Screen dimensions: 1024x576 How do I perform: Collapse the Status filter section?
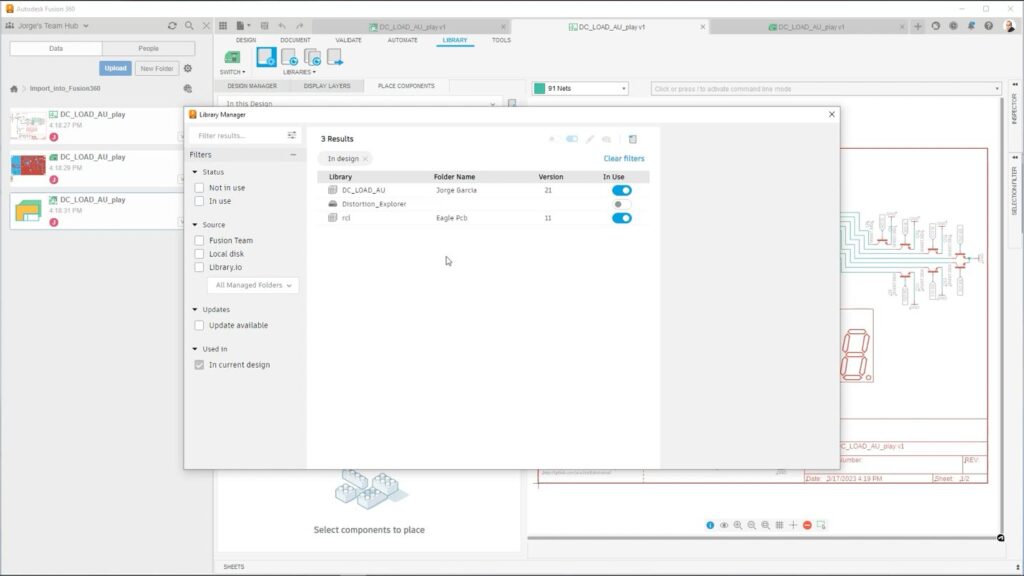[x=195, y=172]
